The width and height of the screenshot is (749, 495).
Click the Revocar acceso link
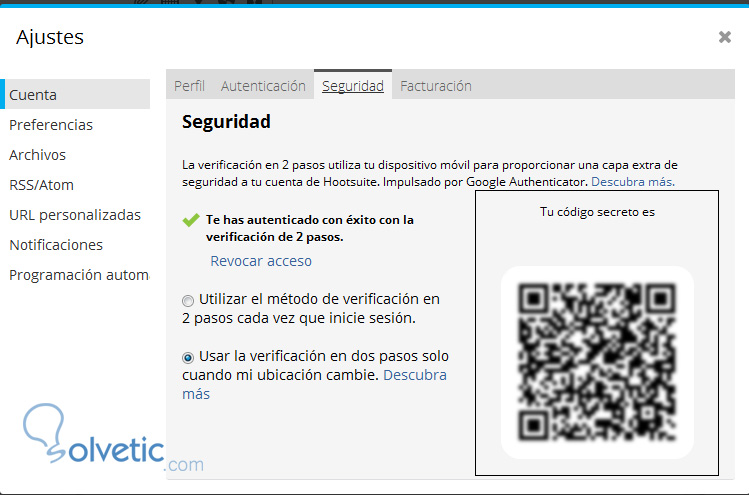(261, 261)
